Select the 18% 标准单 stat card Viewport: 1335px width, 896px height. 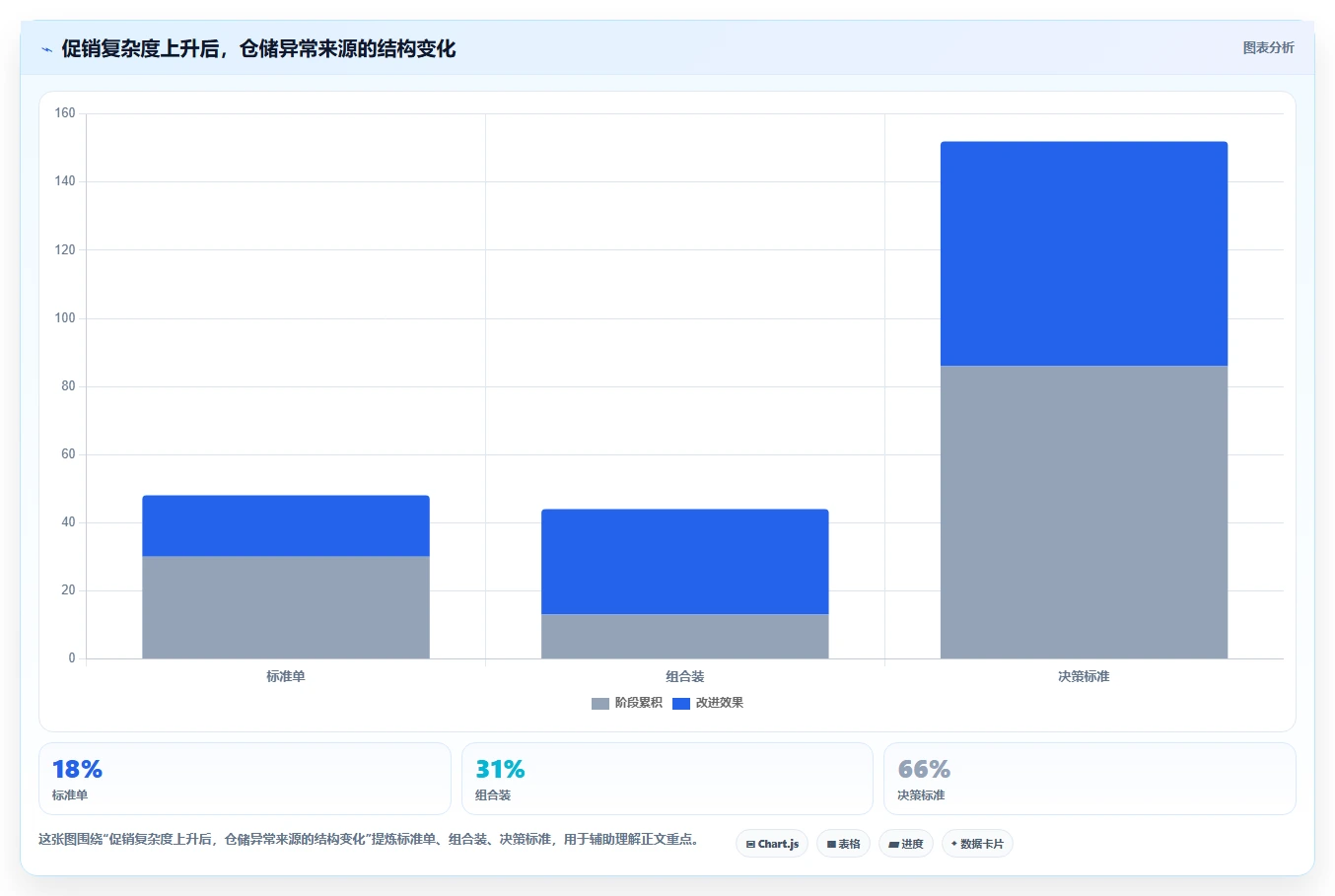(x=245, y=779)
